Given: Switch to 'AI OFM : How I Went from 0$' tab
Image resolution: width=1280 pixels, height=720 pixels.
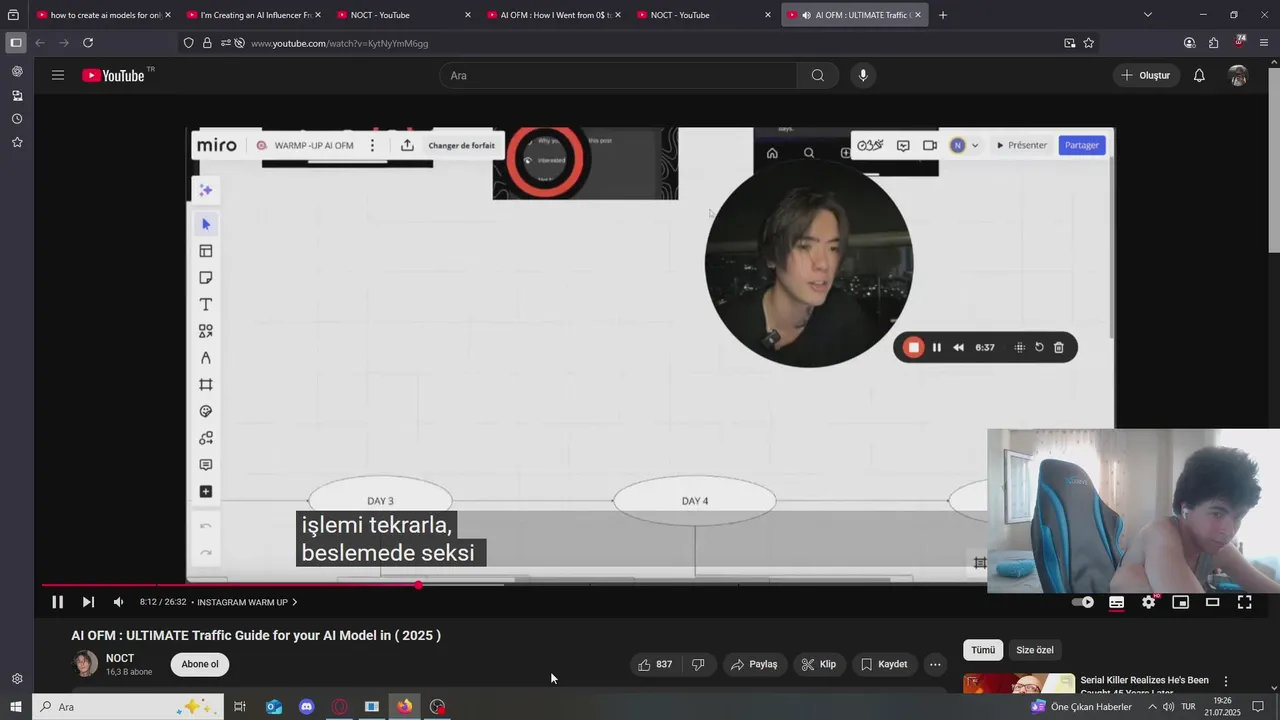Looking at the screenshot, I should pos(555,15).
